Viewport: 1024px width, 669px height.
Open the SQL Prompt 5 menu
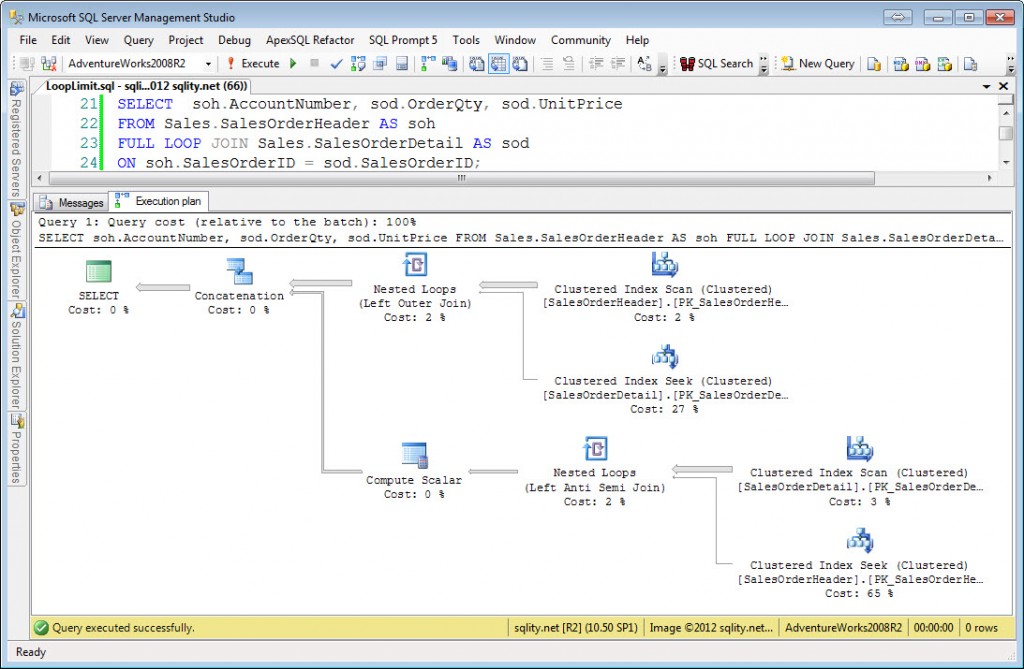(403, 40)
